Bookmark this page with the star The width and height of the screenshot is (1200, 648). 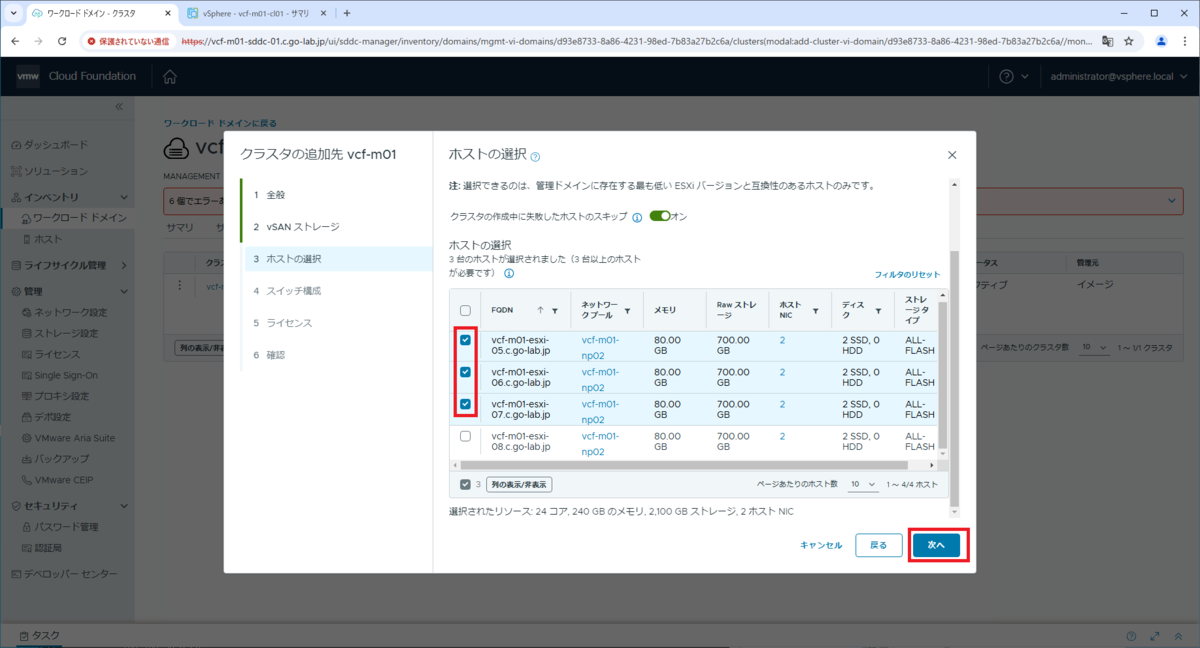(x=1129, y=42)
